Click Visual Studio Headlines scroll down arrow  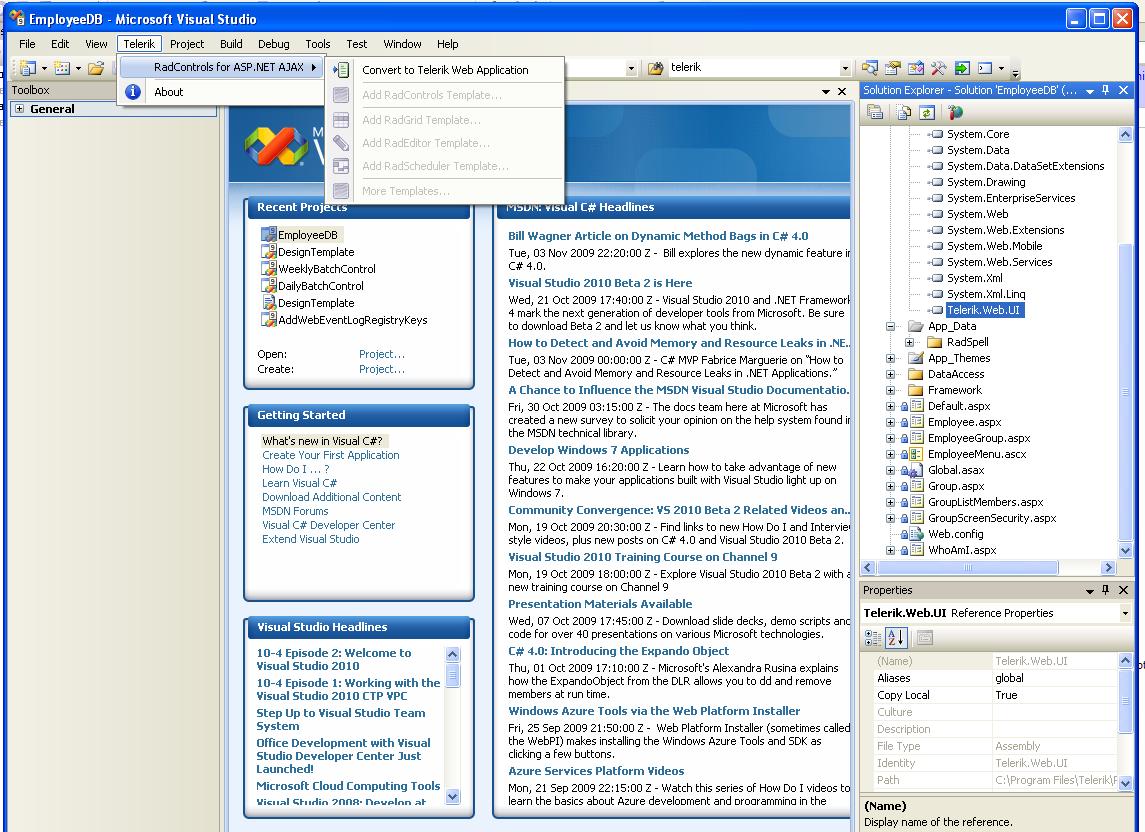click(453, 796)
